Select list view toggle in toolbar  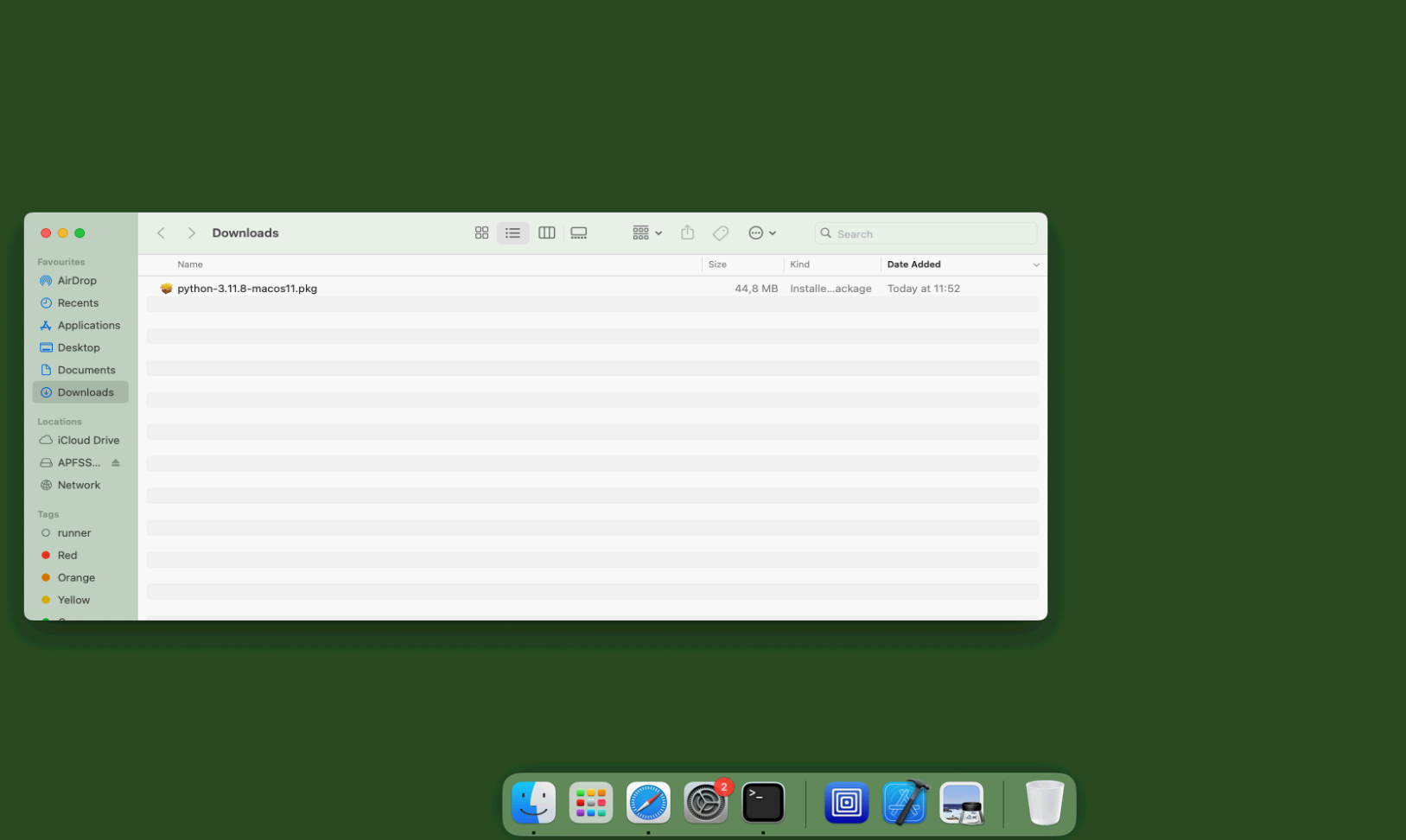(x=512, y=233)
